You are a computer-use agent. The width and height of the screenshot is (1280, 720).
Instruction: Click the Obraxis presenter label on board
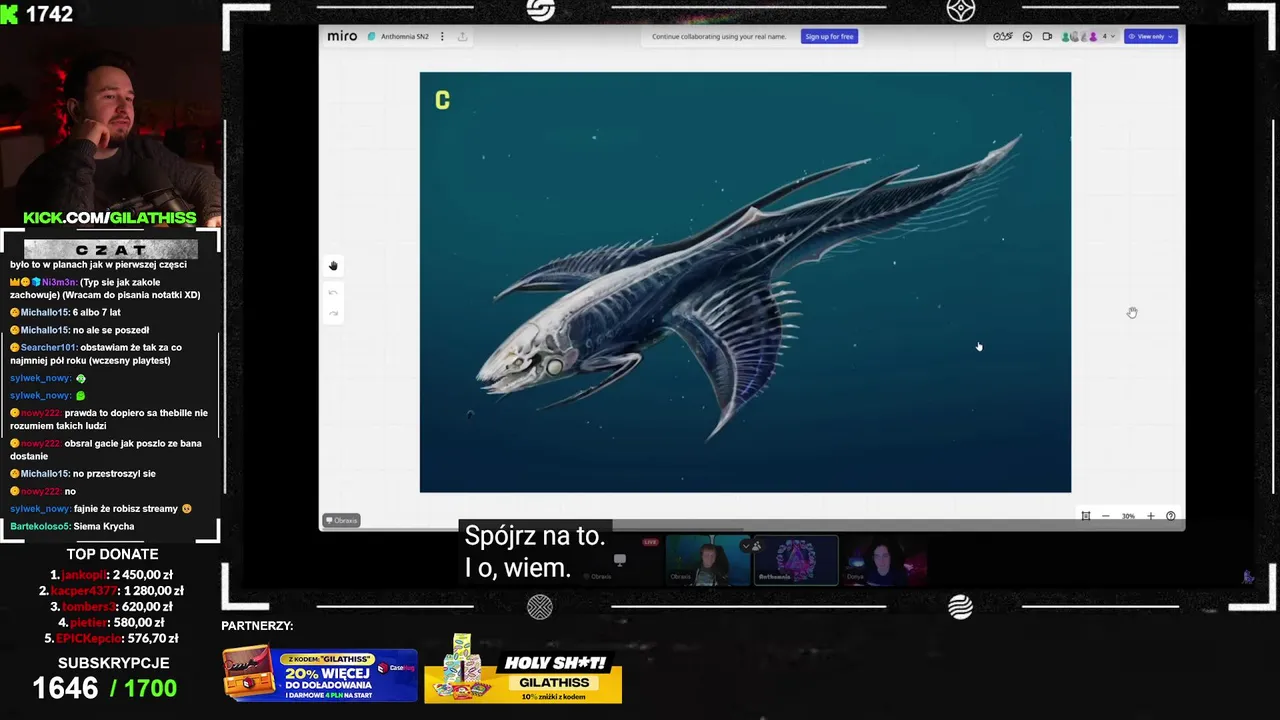tap(341, 520)
